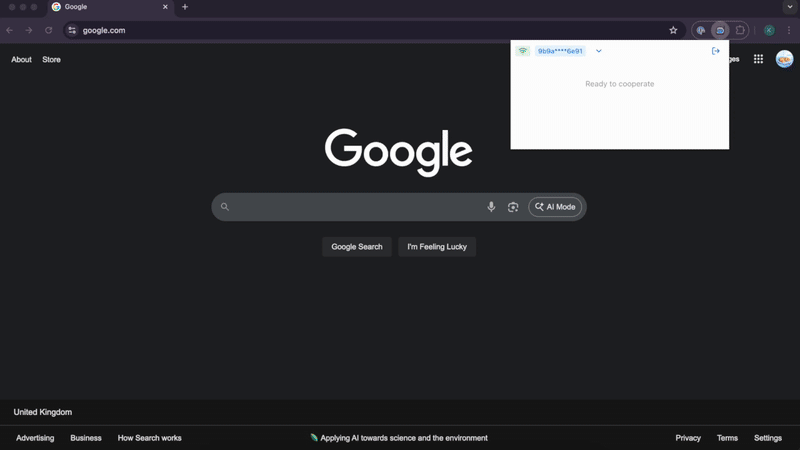Open the Terms footer link
Screen dimensions: 800x450
[x=727, y=438]
